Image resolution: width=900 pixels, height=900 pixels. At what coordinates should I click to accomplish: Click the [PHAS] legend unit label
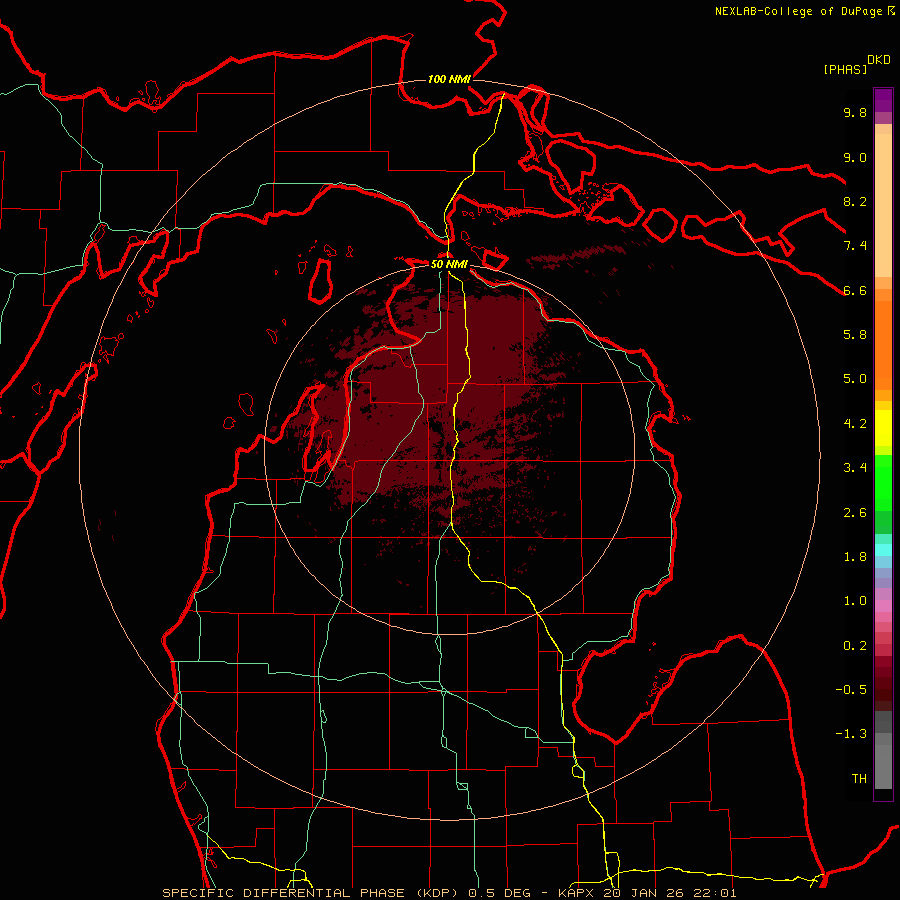click(845, 70)
